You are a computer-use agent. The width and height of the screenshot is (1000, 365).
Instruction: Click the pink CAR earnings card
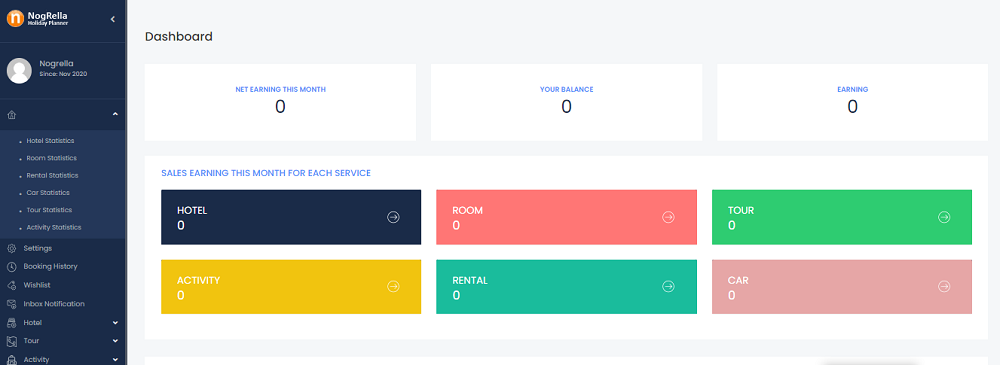842,287
